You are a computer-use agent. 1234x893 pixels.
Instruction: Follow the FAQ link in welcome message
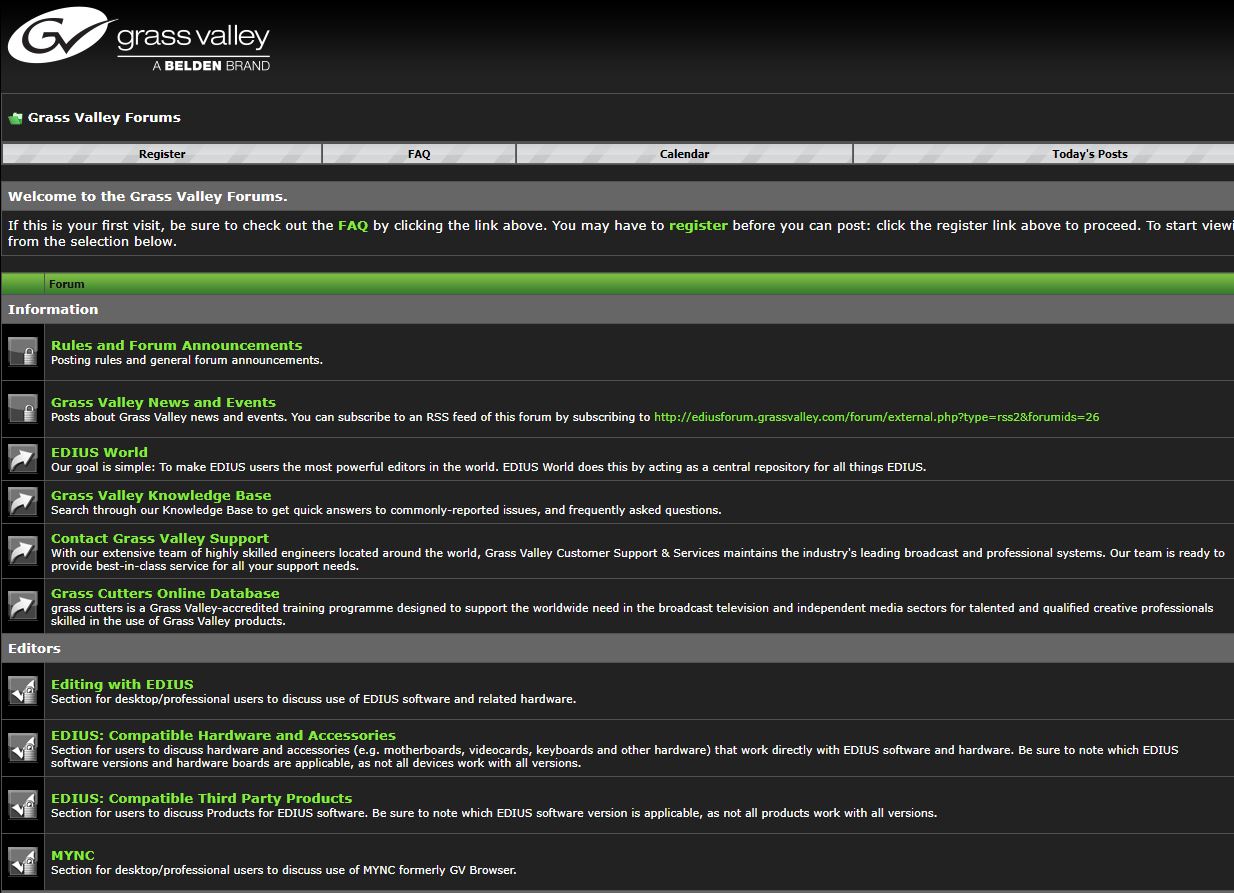click(353, 225)
